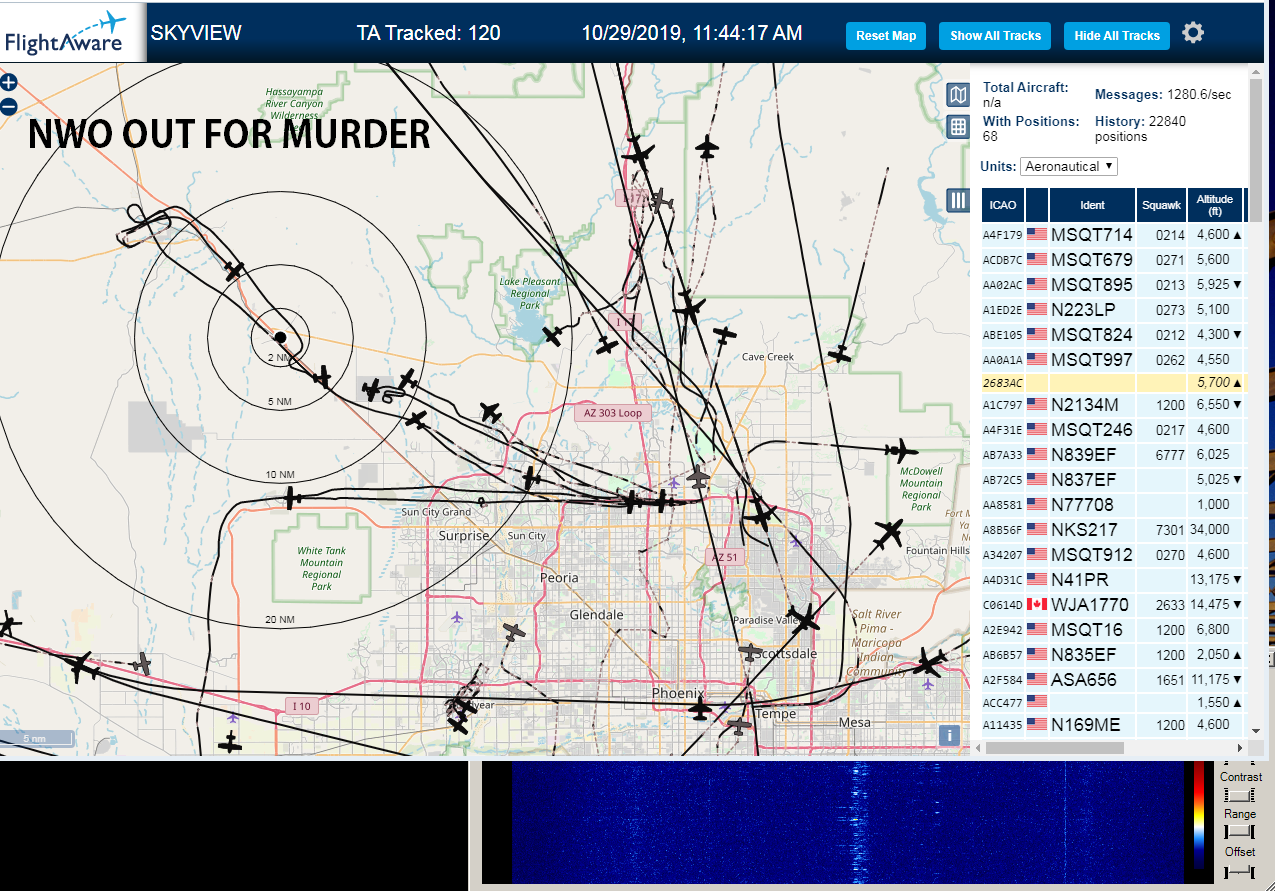This screenshot has height=891, width=1275.
Task: Click the table scrollbar left arrow
Action: (976, 748)
